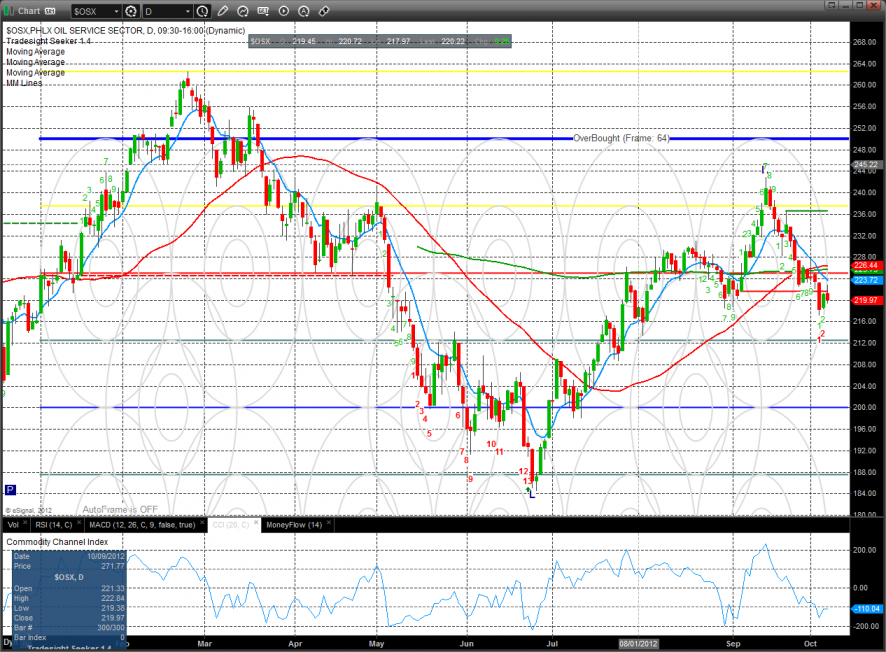Select the pencil drawing tool
Viewport: 886px width, 652px height.
223,11
